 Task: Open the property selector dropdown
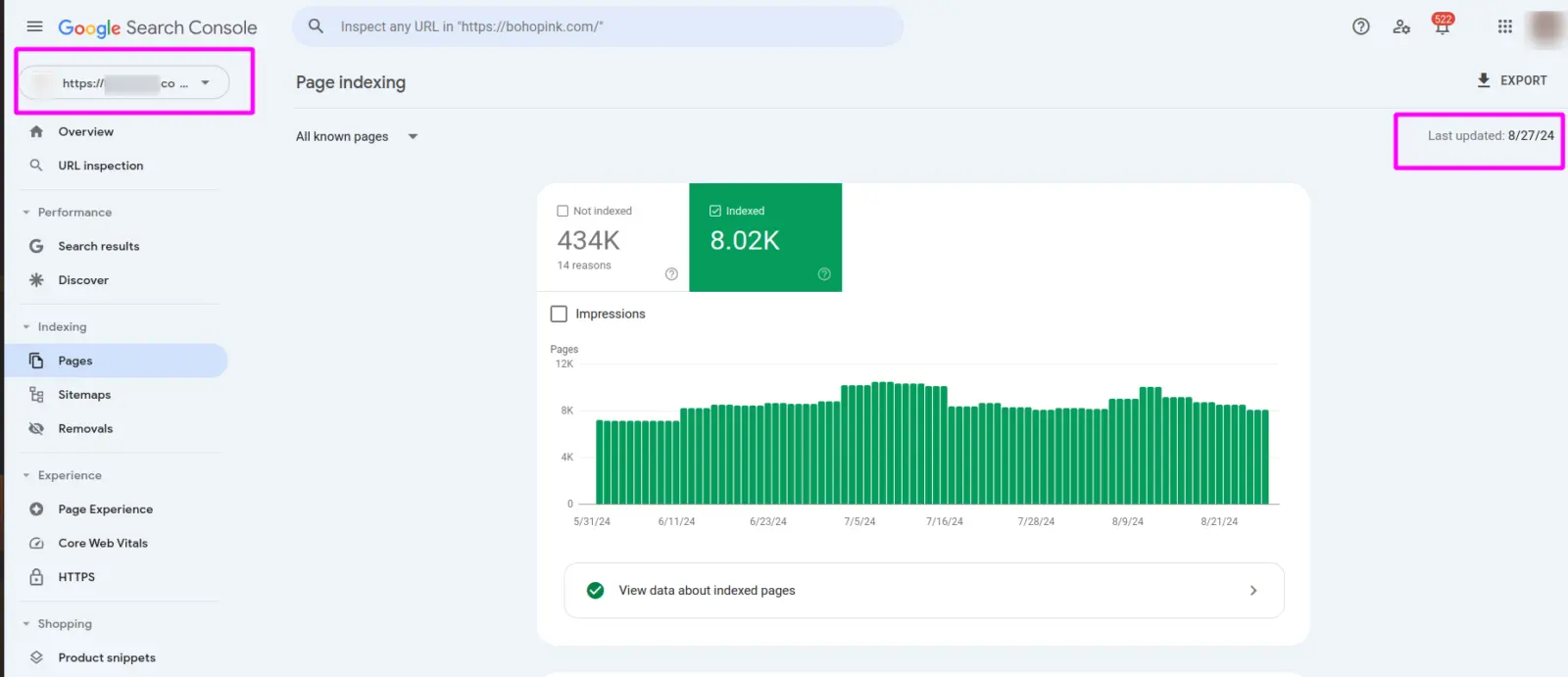click(x=125, y=83)
